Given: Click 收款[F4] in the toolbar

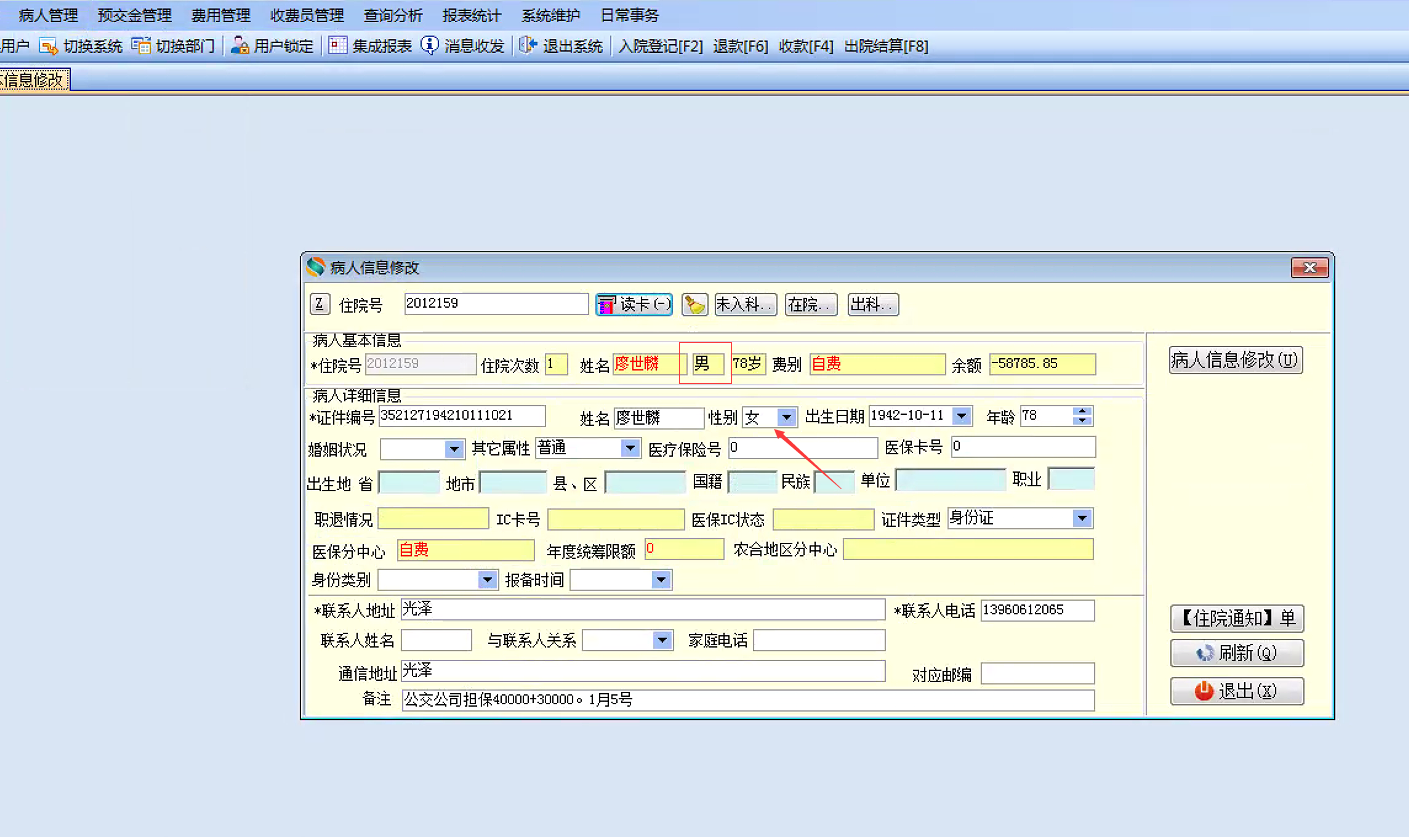Looking at the screenshot, I should pos(806,46).
